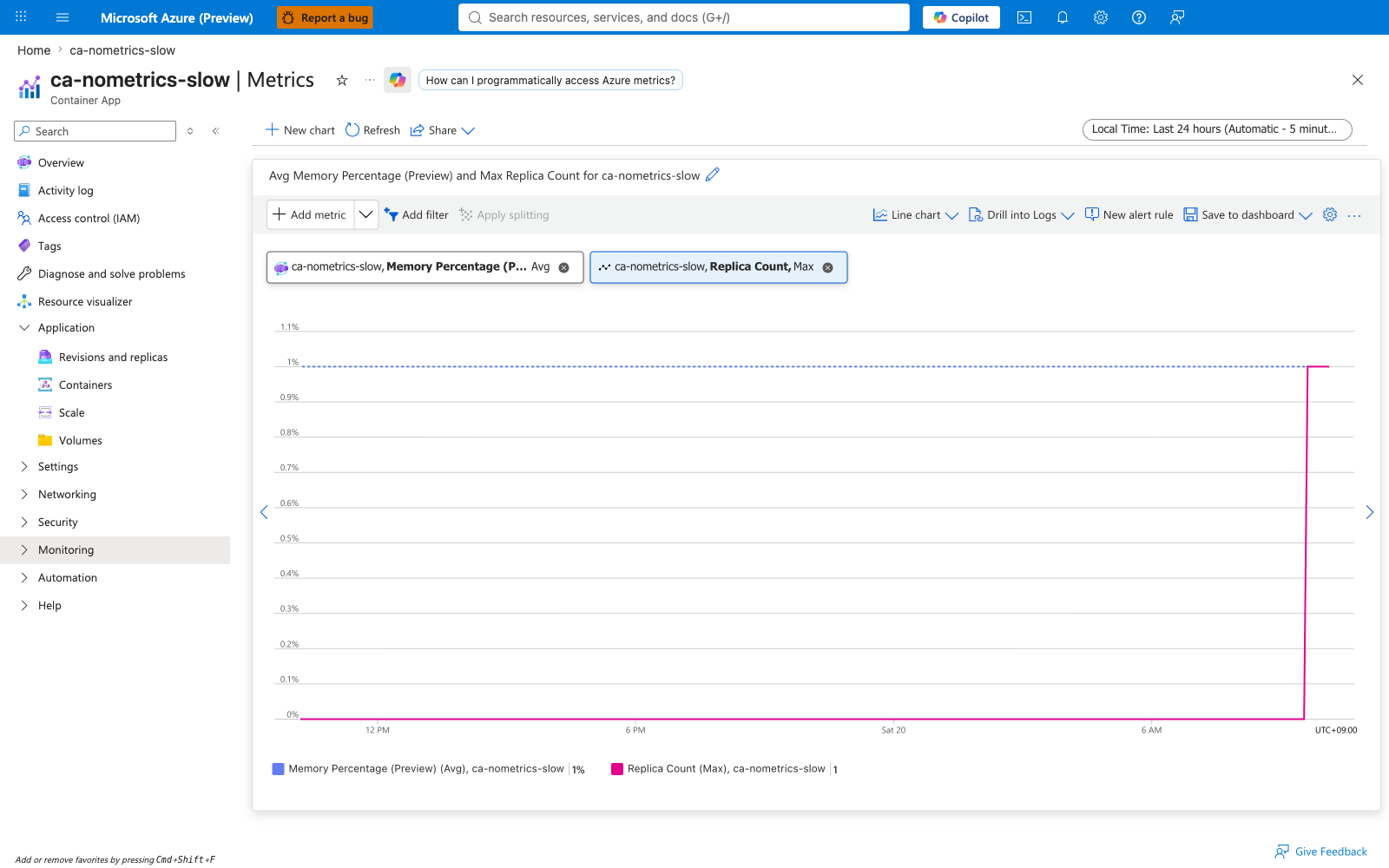The image size is (1389, 868).
Task: Click the Copilot icon beside the suggestion
Action: click(x=398, y=80)
